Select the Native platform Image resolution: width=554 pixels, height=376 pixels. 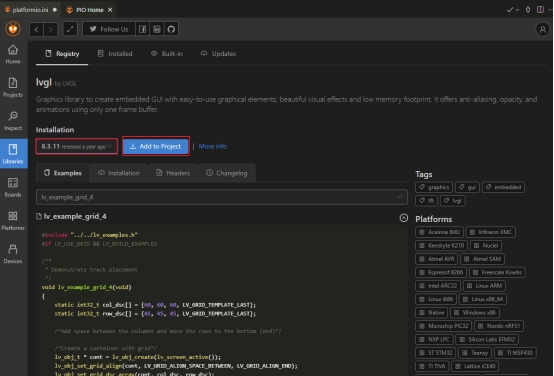432,312
